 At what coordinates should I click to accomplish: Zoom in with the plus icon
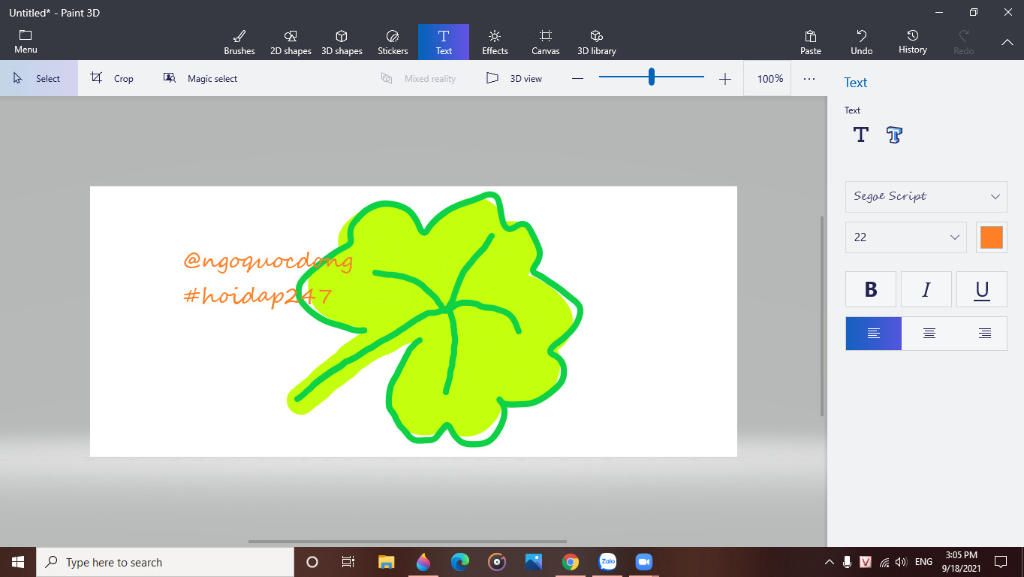[x=725, y=79]
